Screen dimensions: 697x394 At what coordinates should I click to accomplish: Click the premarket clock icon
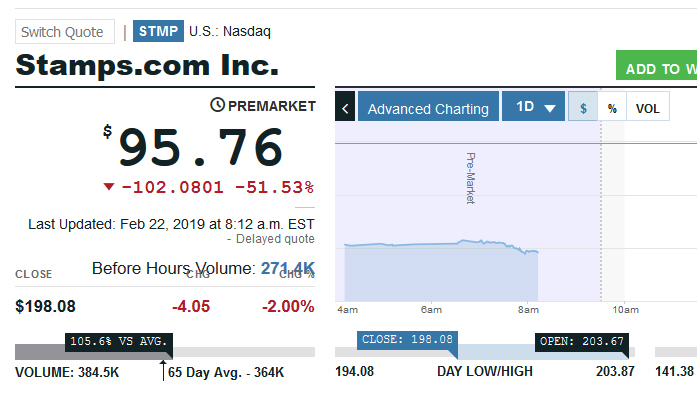pos(217,105)
